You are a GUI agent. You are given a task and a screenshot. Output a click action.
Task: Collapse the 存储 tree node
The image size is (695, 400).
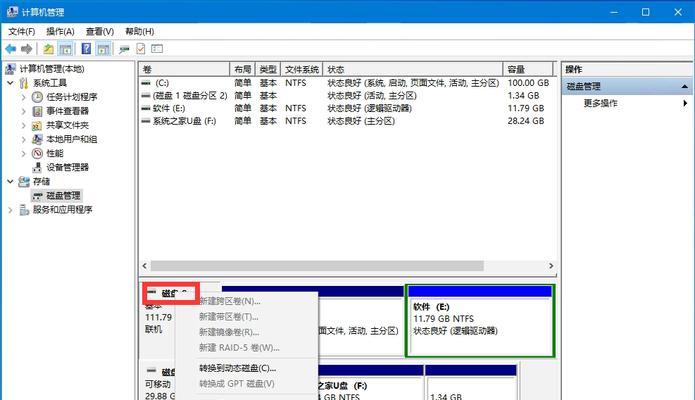point(10,181)
